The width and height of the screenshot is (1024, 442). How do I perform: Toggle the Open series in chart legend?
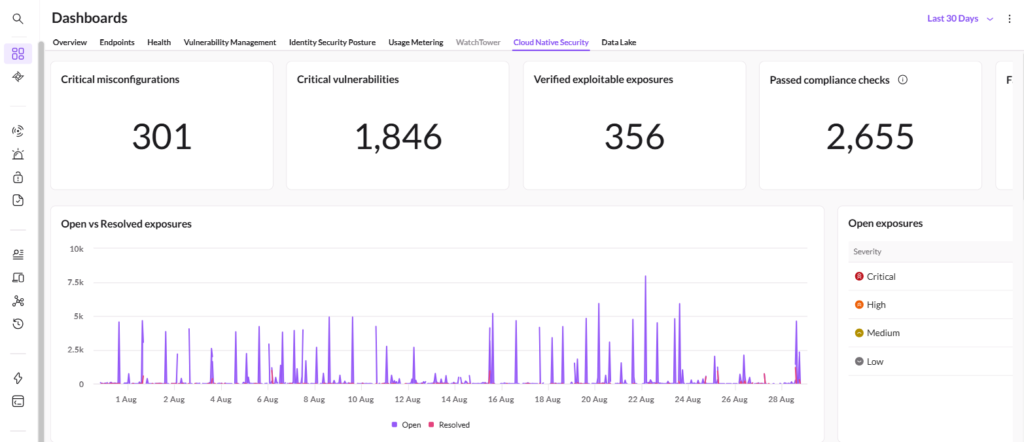pos(406,424)
